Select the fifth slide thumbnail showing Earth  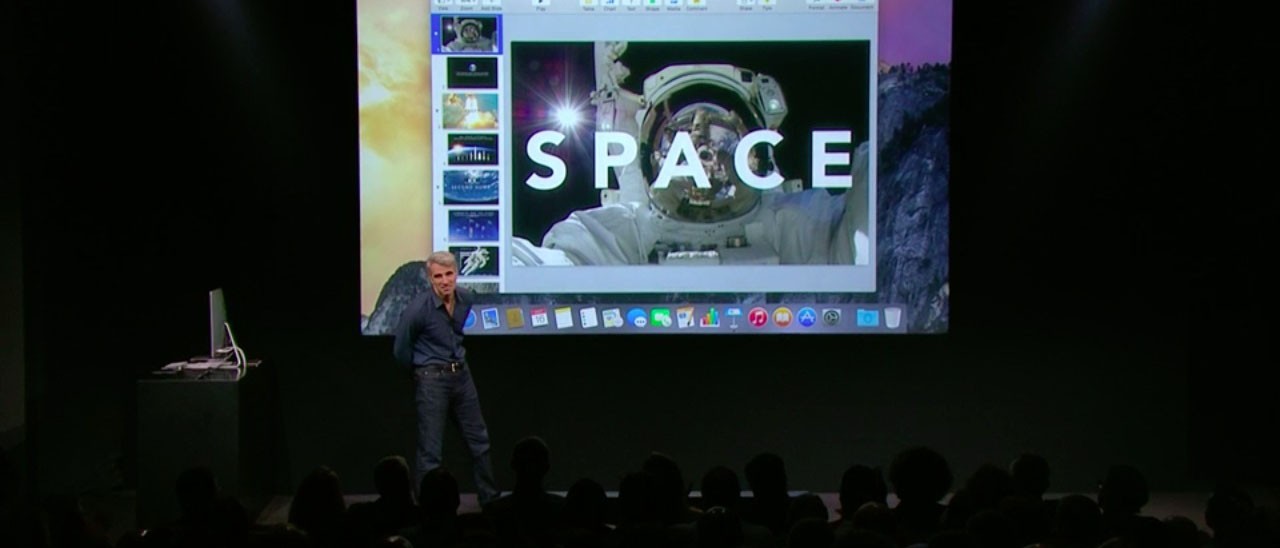point(471,186)
